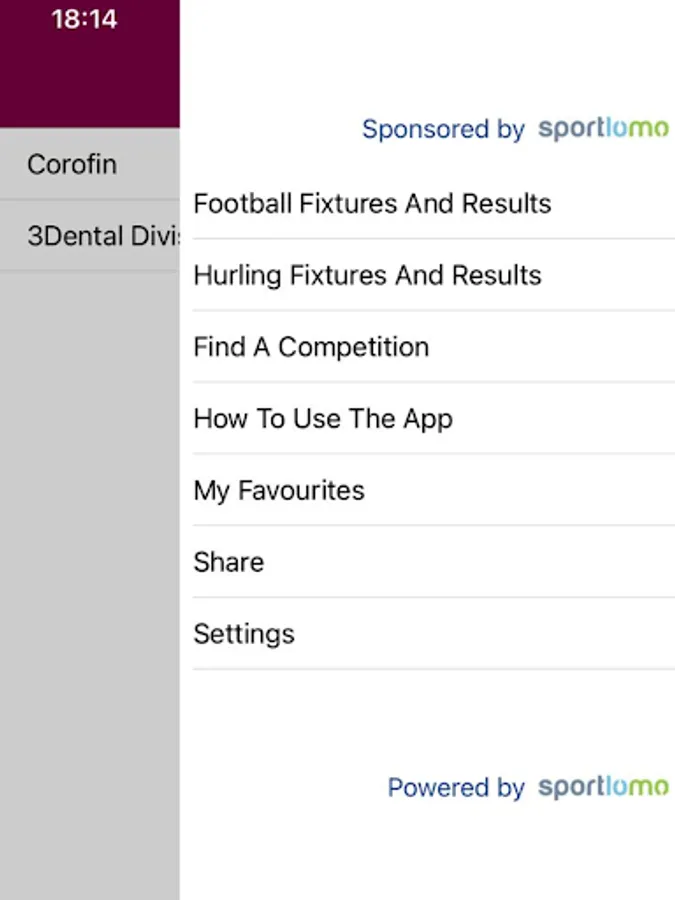Screen dimensions: 675x900
Task: Tap the Share menu entry
Action: (x=229, y=563)
